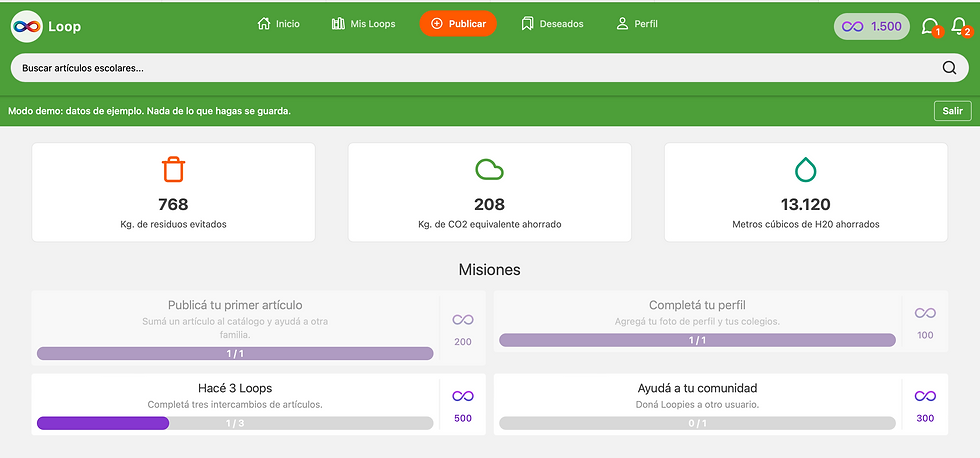The image size is (980, 458).
Task: Select the 13.120 H20 ahorrados value
Action: pos(806,204)
